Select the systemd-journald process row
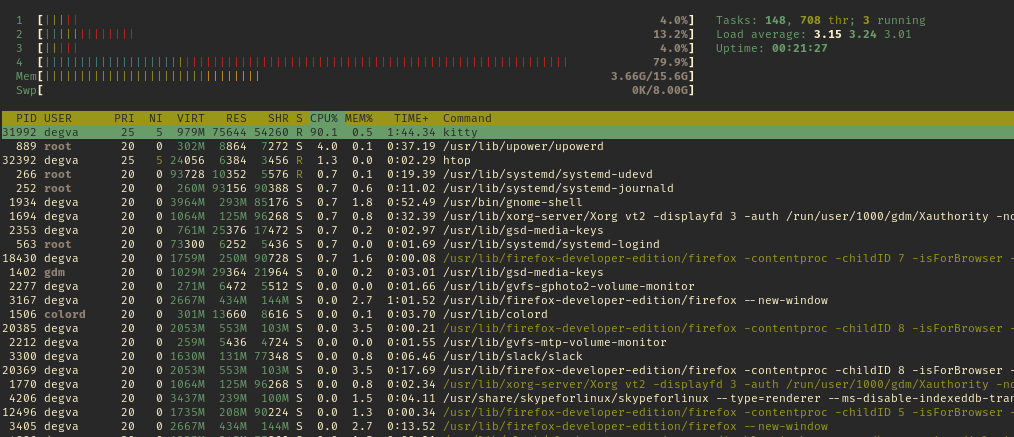The height and width of the screenshot is (437, 1014). (x=507, y=188)
